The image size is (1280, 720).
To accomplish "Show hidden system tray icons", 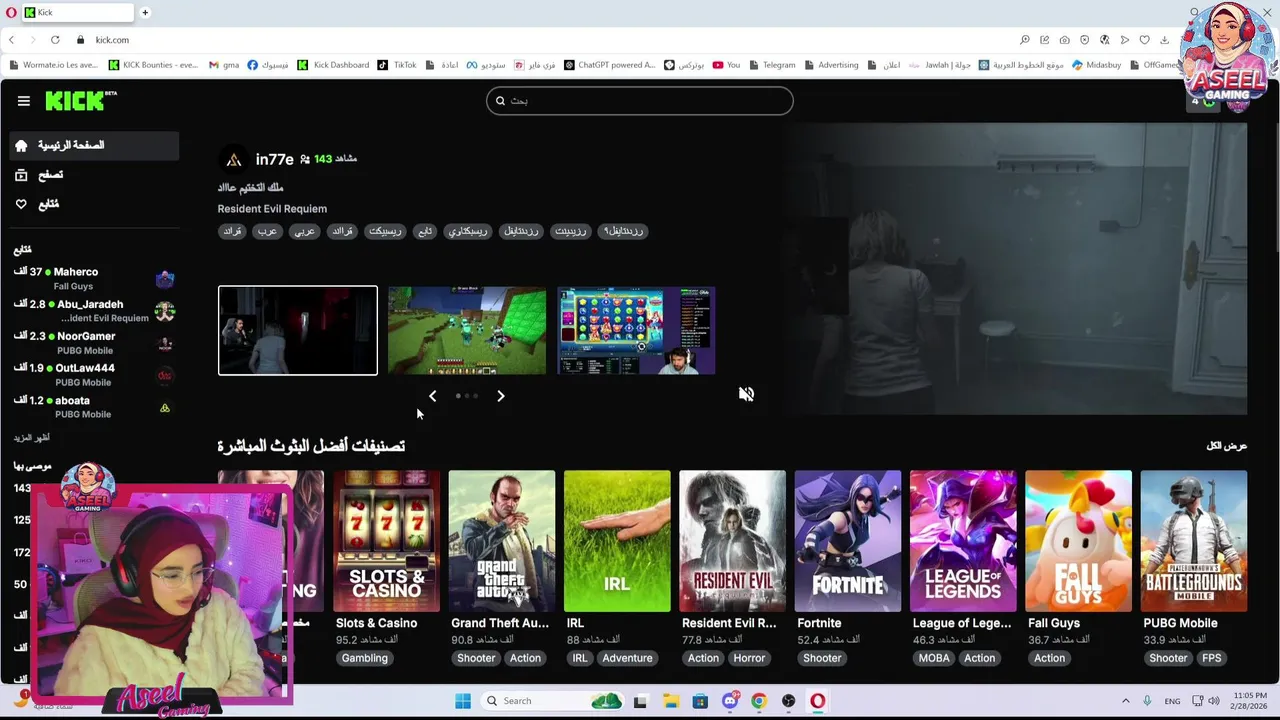I will click(x=1125, y=701).
